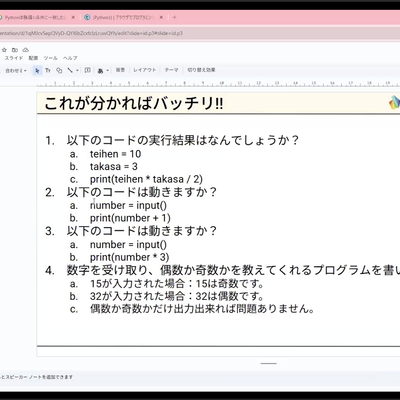Click item 3 以下のコードは動きますか？
Image resolution: width=400 pixels, height=400 pixels.
coord(141,231)
